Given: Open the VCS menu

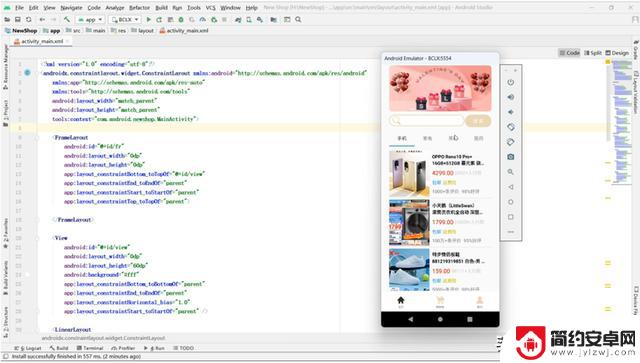Looking at the screenshot, I should pos(211,8).
